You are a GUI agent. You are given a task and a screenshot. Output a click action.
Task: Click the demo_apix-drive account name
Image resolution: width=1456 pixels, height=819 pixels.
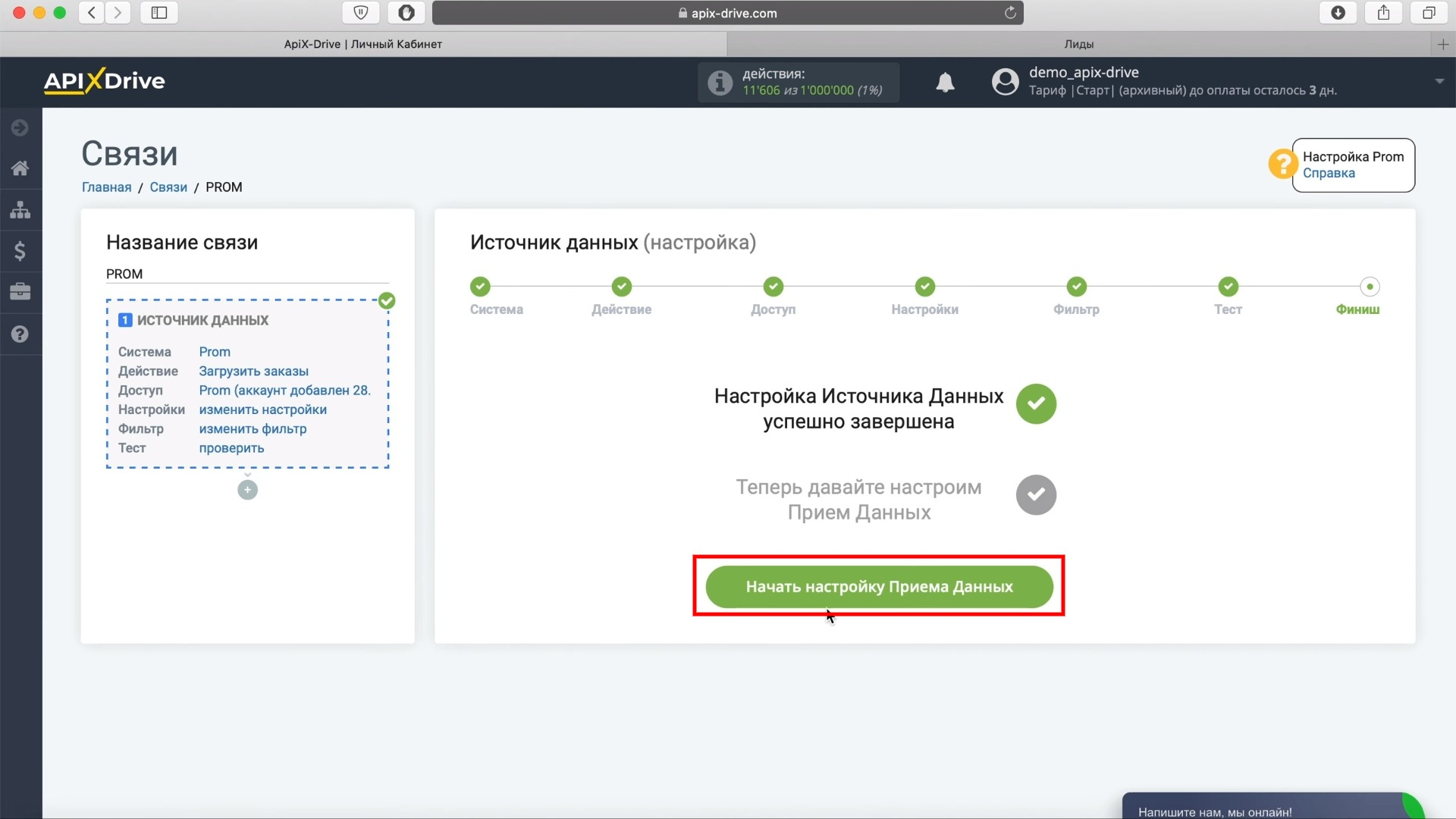(x=1084, y=73)
